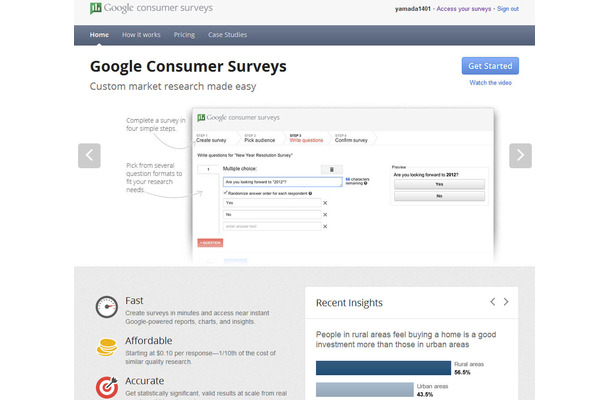This screenshot has width=610, height=400.
Task: Click the Access your surveys link
Action: pyautogui.click(x=464, y=9)
